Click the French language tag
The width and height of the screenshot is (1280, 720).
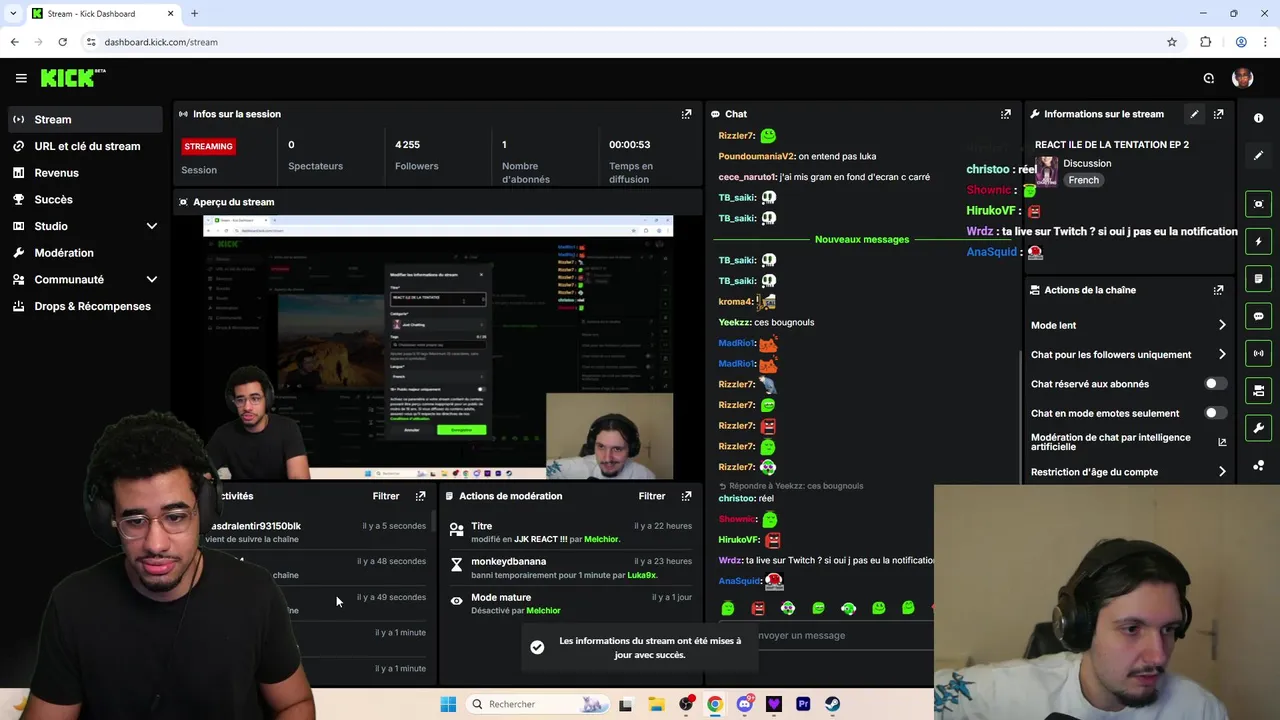click(x=1083, y=180)
